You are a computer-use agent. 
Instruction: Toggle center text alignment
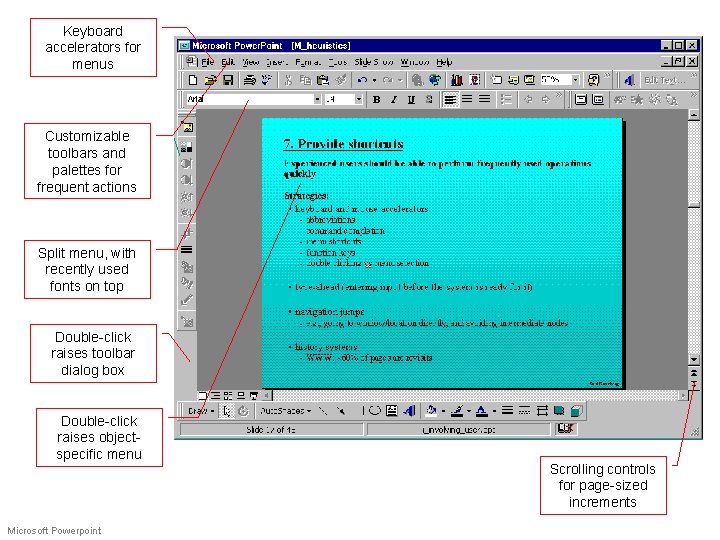[x=467, y=100]
